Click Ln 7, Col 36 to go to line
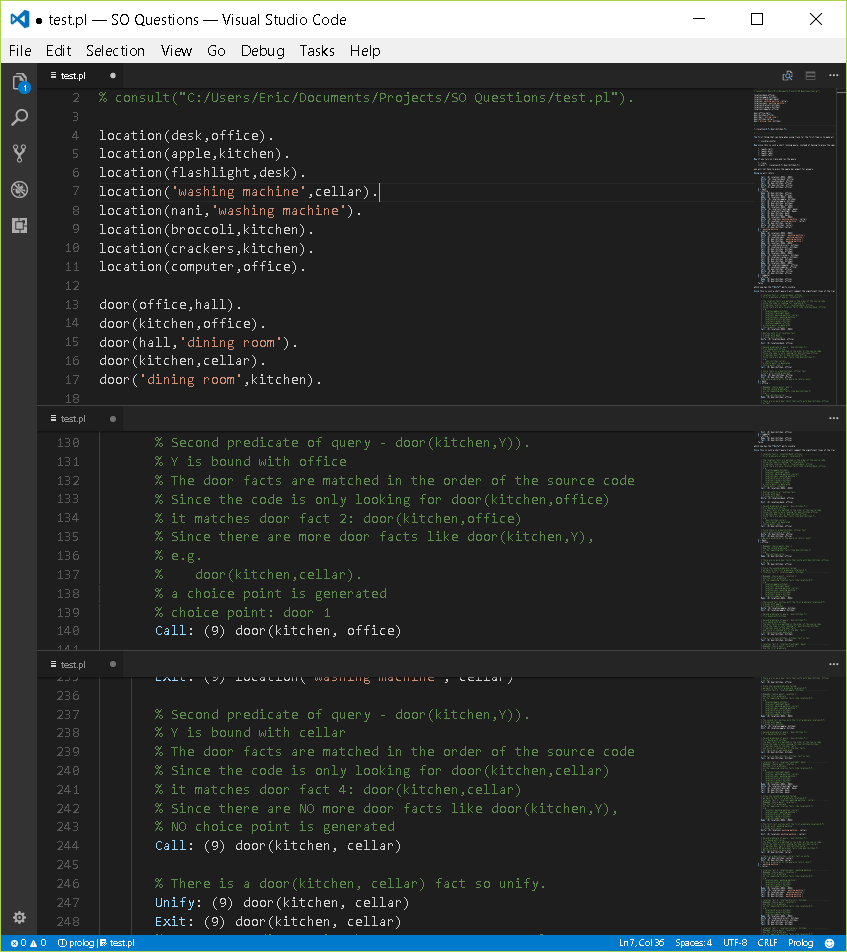 [641, 943]
